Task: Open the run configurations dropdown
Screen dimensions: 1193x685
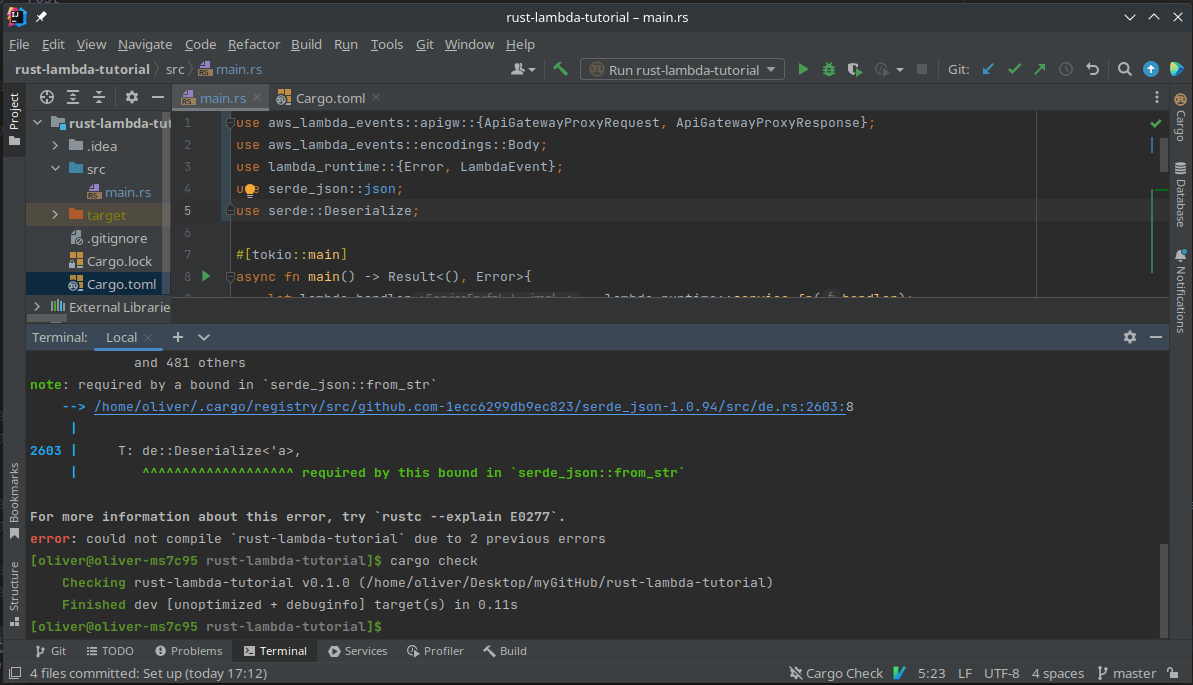Action: [682, 69]
